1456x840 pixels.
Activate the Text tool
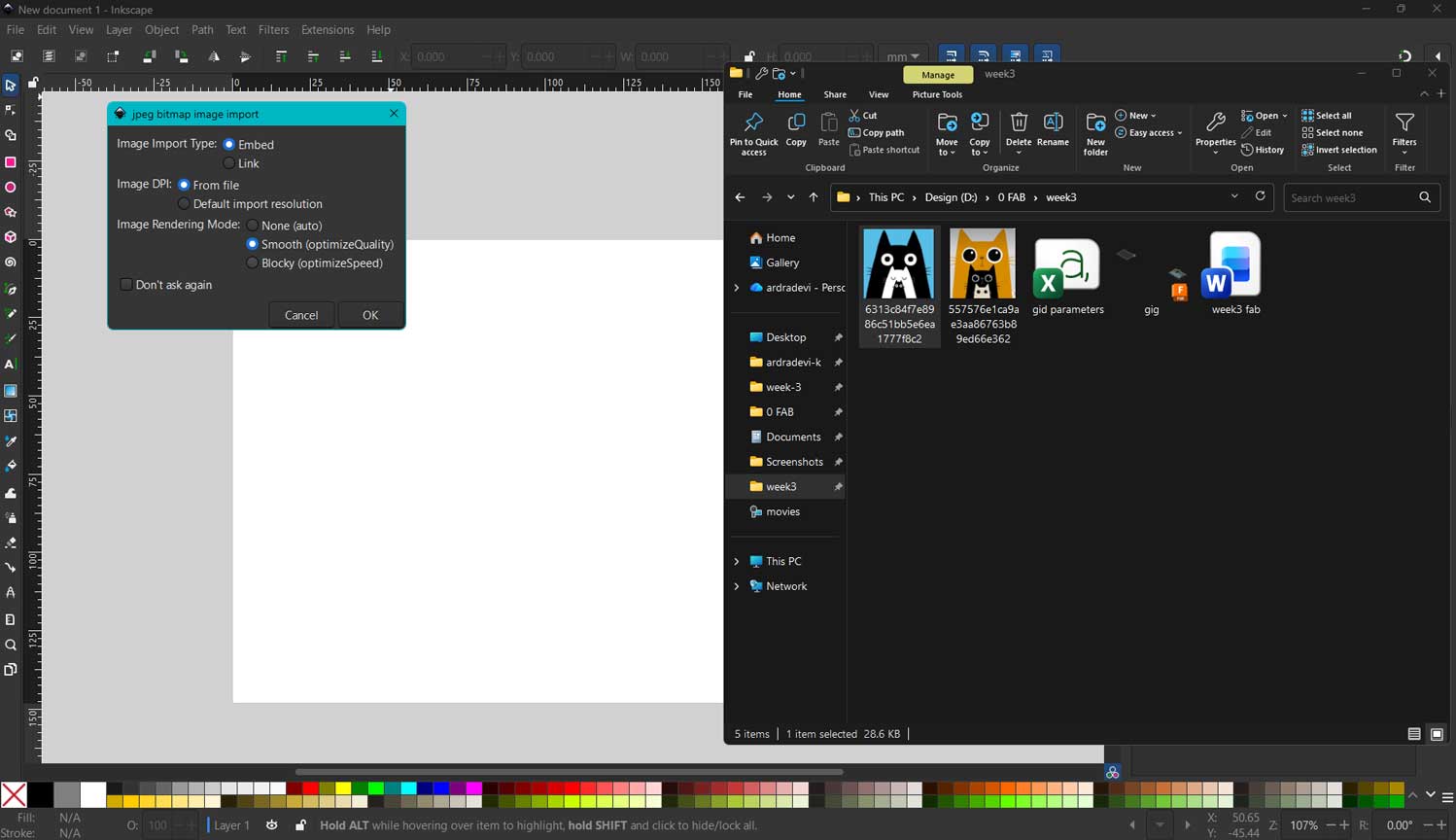11,364
